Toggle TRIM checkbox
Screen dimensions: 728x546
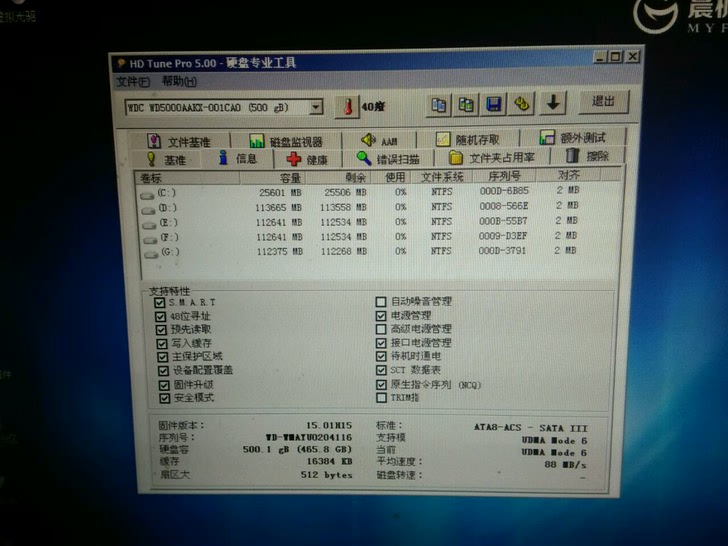381,398
